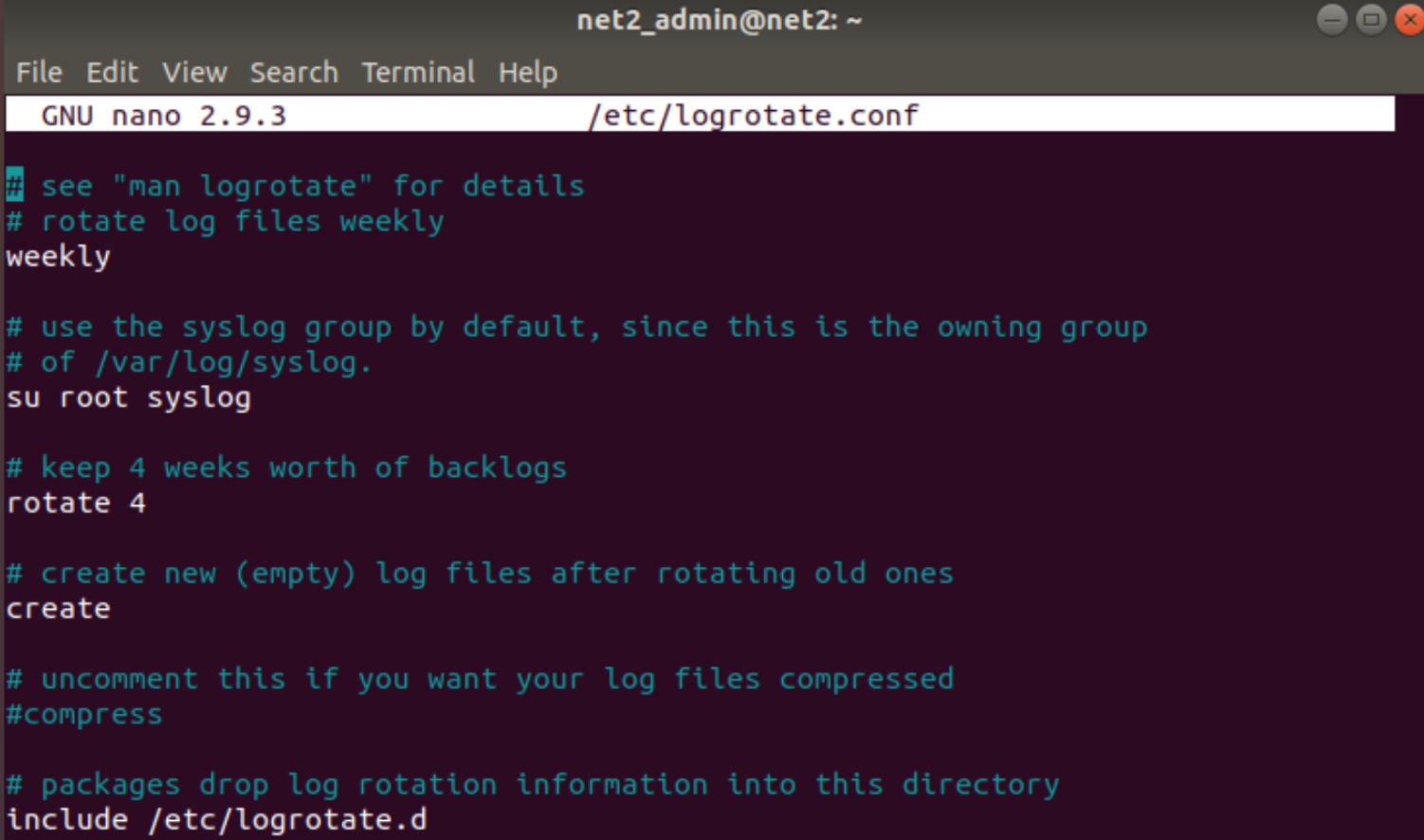Click the 'use the syslog group by default' comment
This screenshot has width=1424, height=840.
coord(576,327)
